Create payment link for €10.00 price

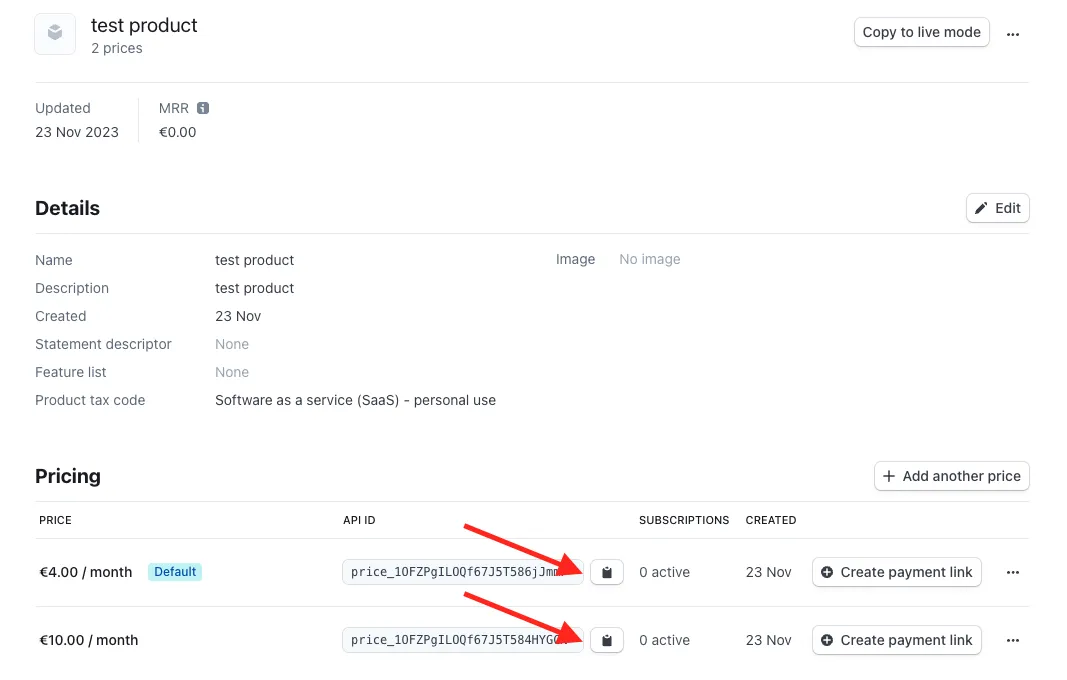click(x=896, y=640)
